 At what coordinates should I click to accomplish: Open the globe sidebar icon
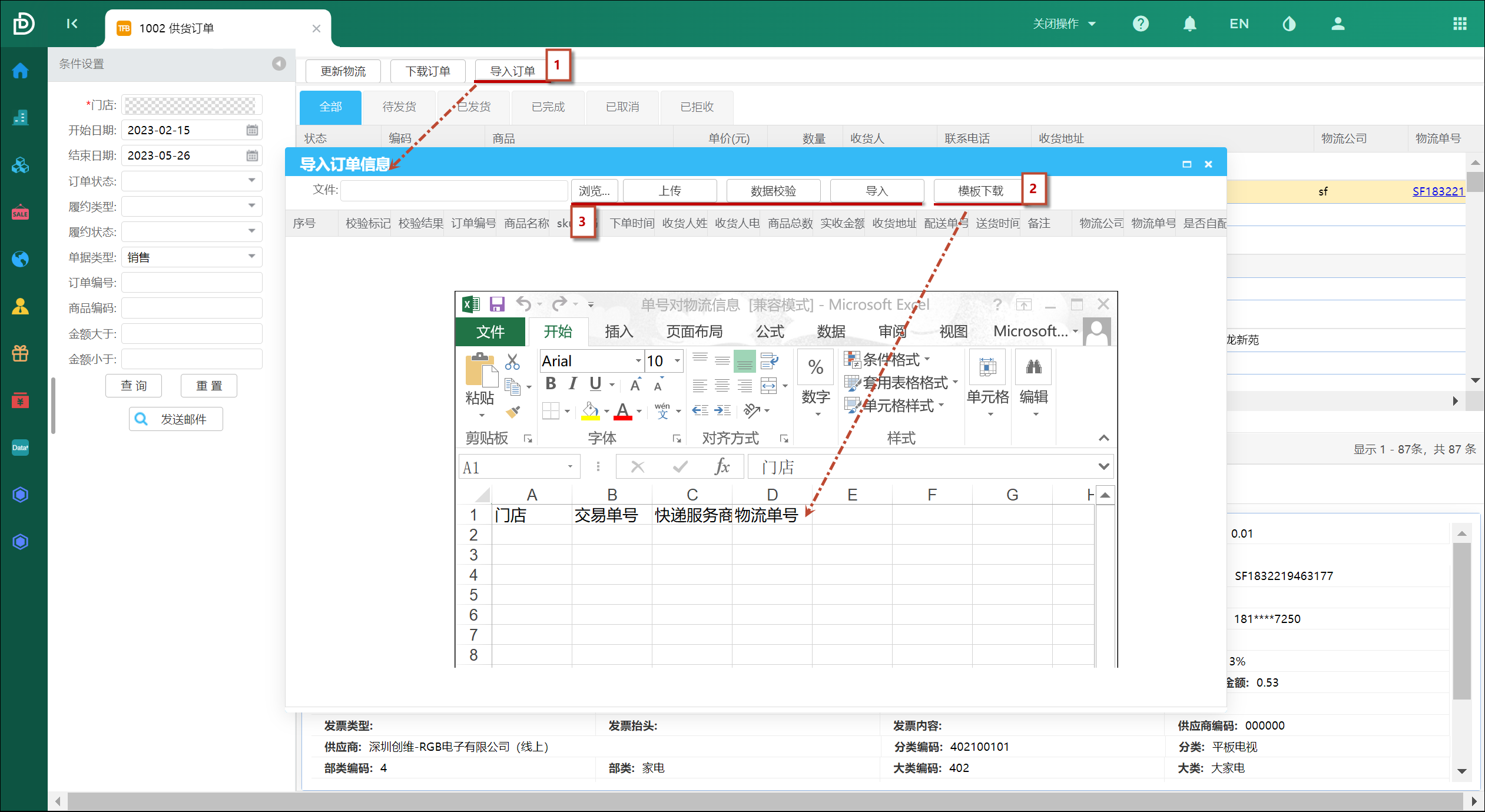click(21, 259)
